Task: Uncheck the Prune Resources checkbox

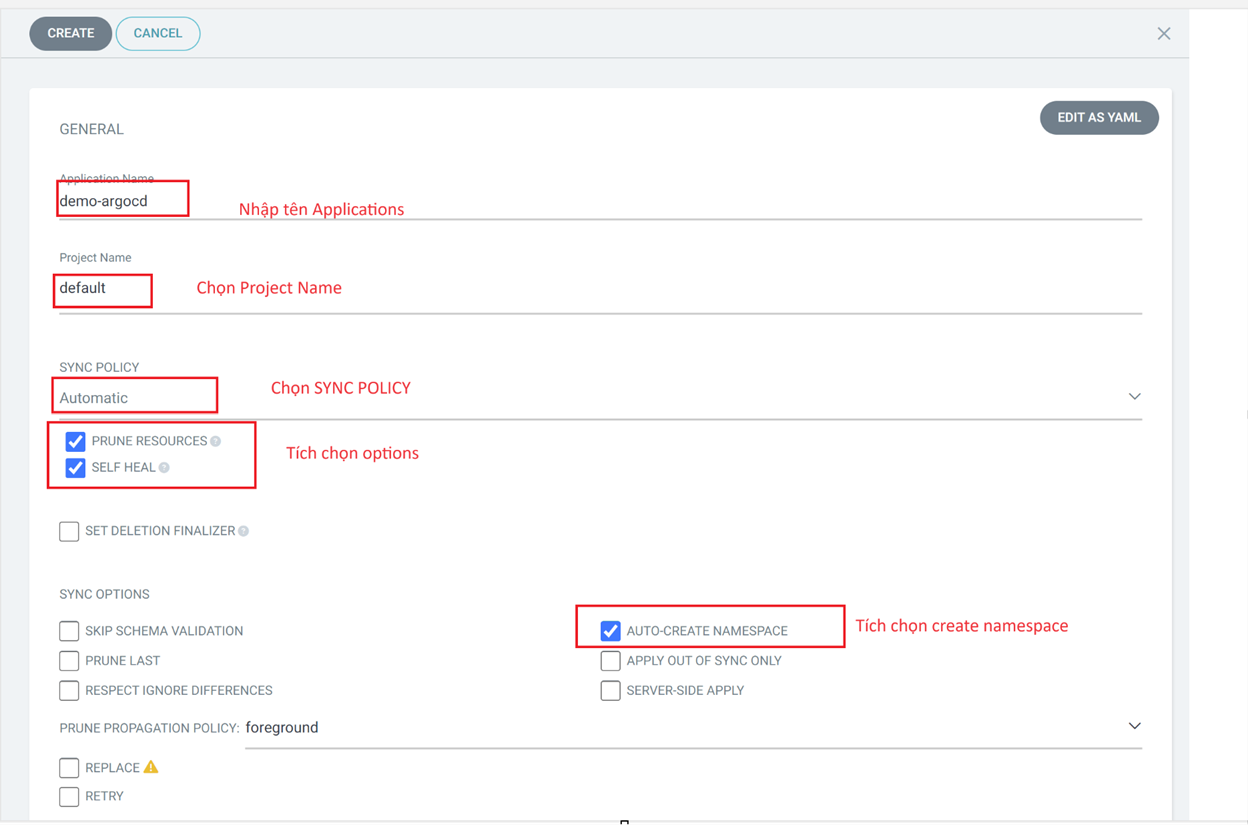Action: point(75,441)
